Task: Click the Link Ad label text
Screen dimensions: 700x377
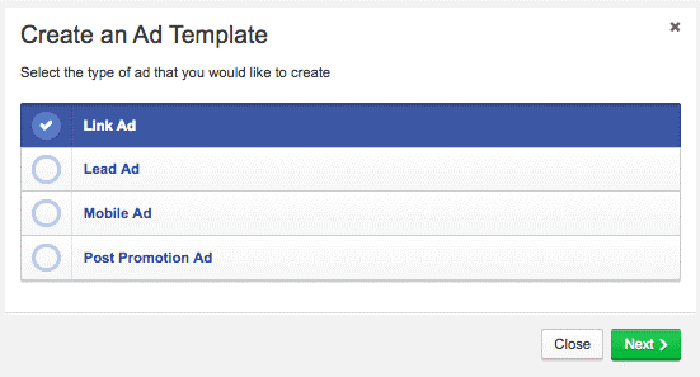Action: pyautogui.click(x=110, y=126)
